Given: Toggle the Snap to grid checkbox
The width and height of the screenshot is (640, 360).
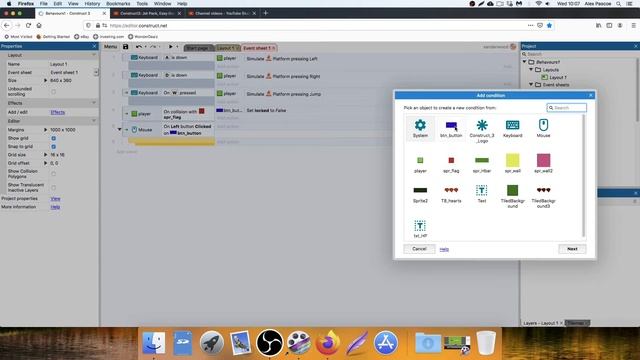Looking at the screenshot, I should click(53, 147).
